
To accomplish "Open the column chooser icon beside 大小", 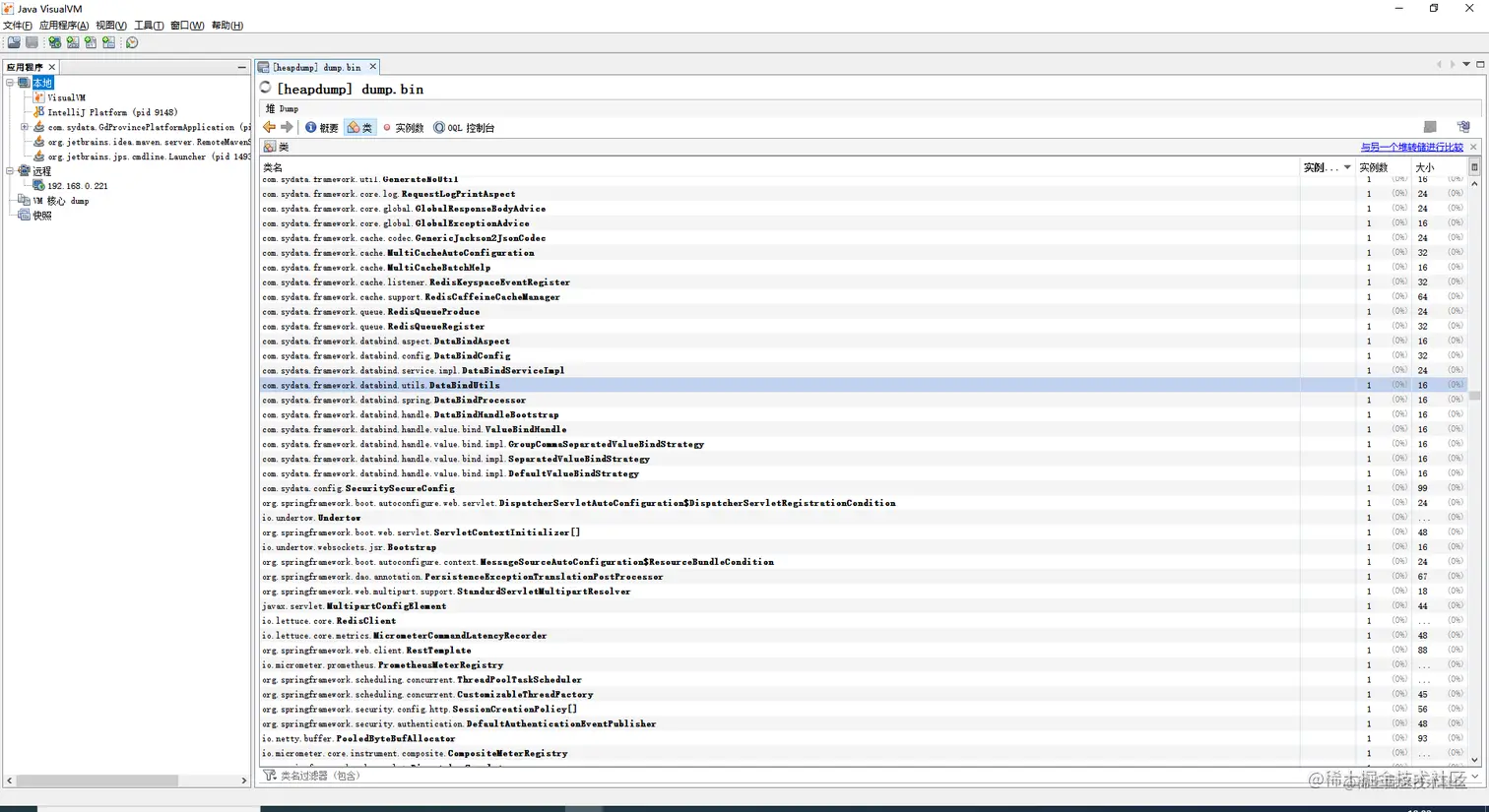I will point(1474,167).
